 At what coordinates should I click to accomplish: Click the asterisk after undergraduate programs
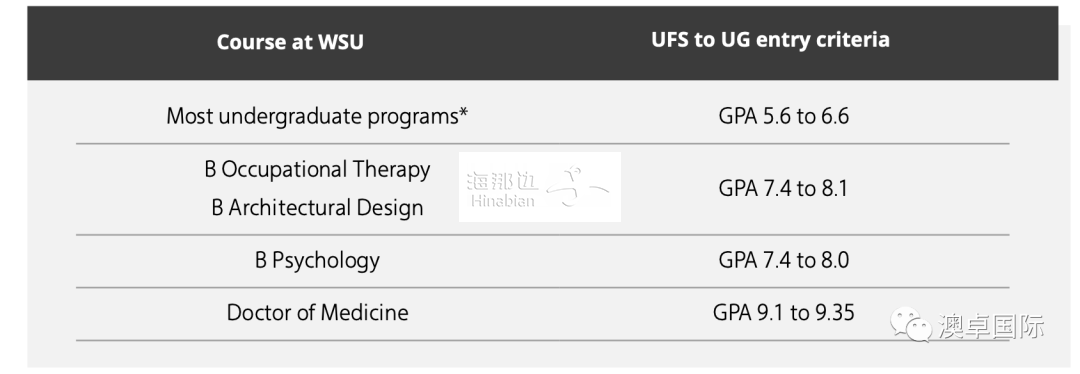coord(464,112)
